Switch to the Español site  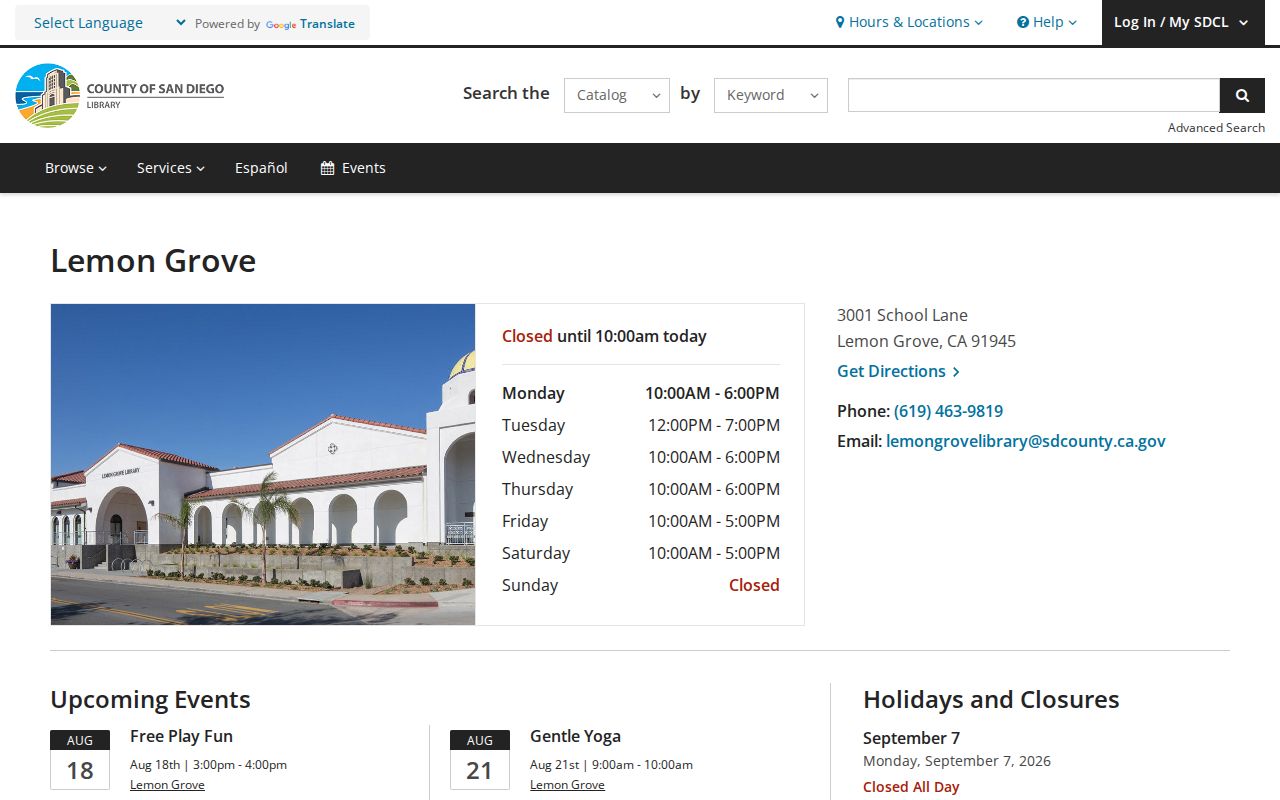click(261, 168)
